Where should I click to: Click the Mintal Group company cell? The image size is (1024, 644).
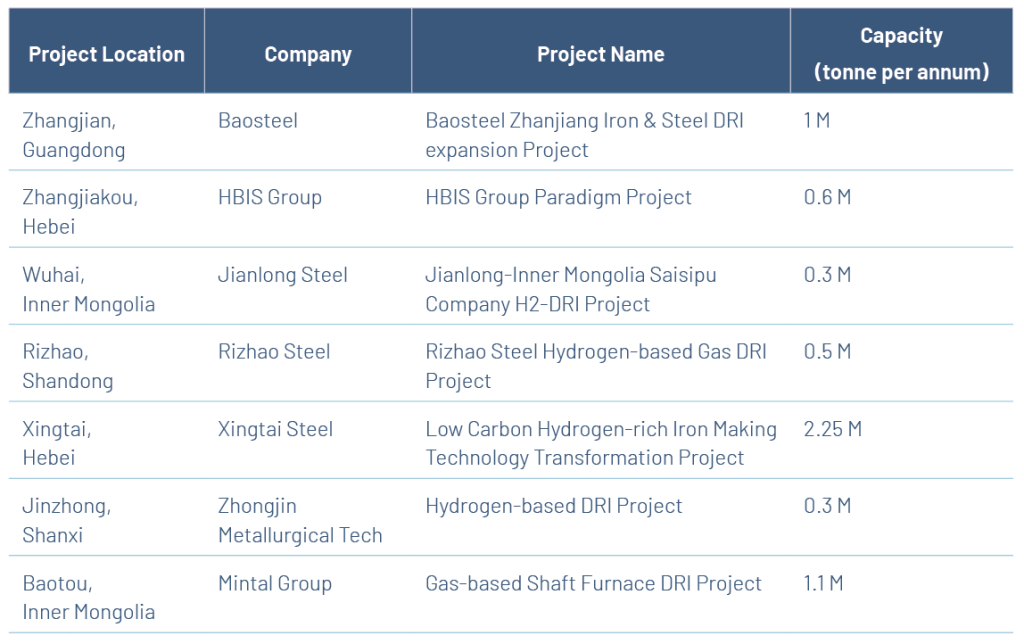[275, 583]
